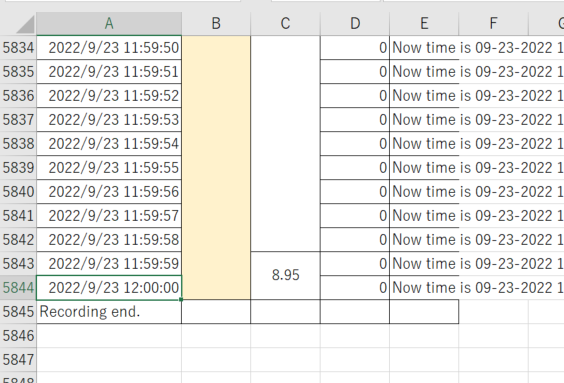Click the empty cell C5845
Image resolution: width=564 pixels, height=383 pixels.
[285, 312]
